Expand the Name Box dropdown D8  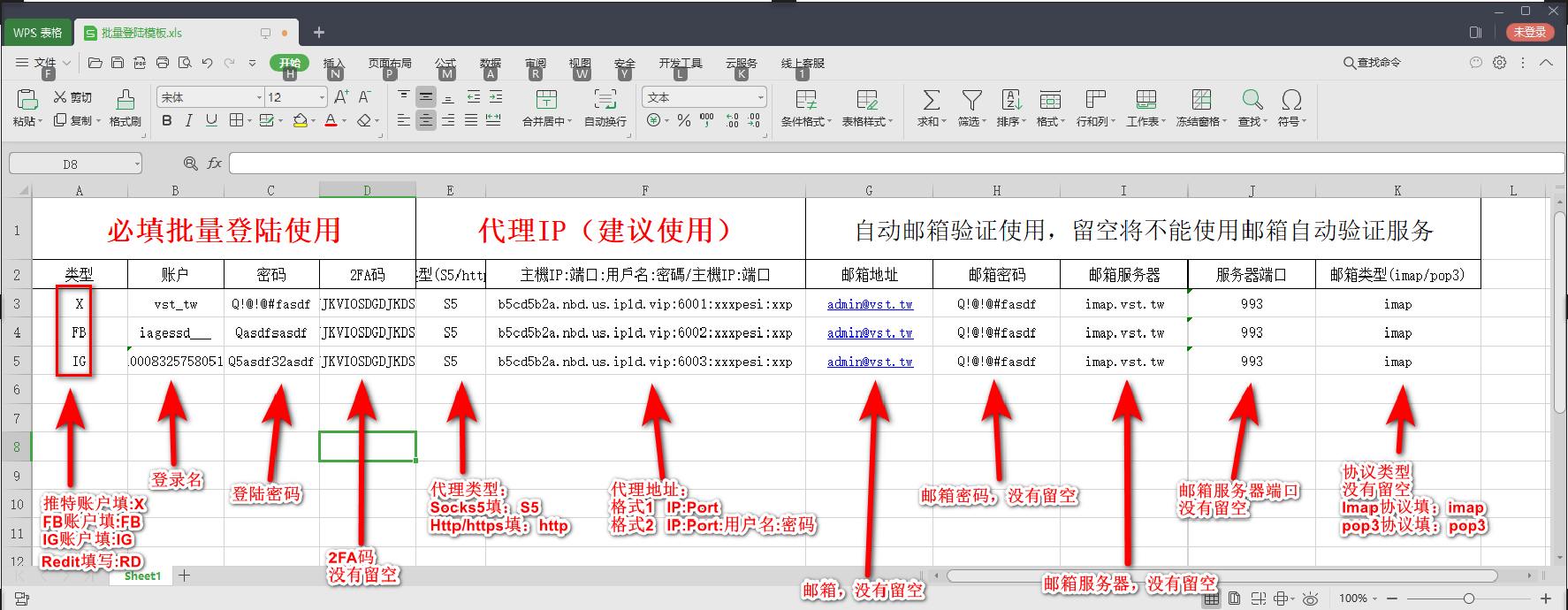pyautogui.click(x=137, y=164)
